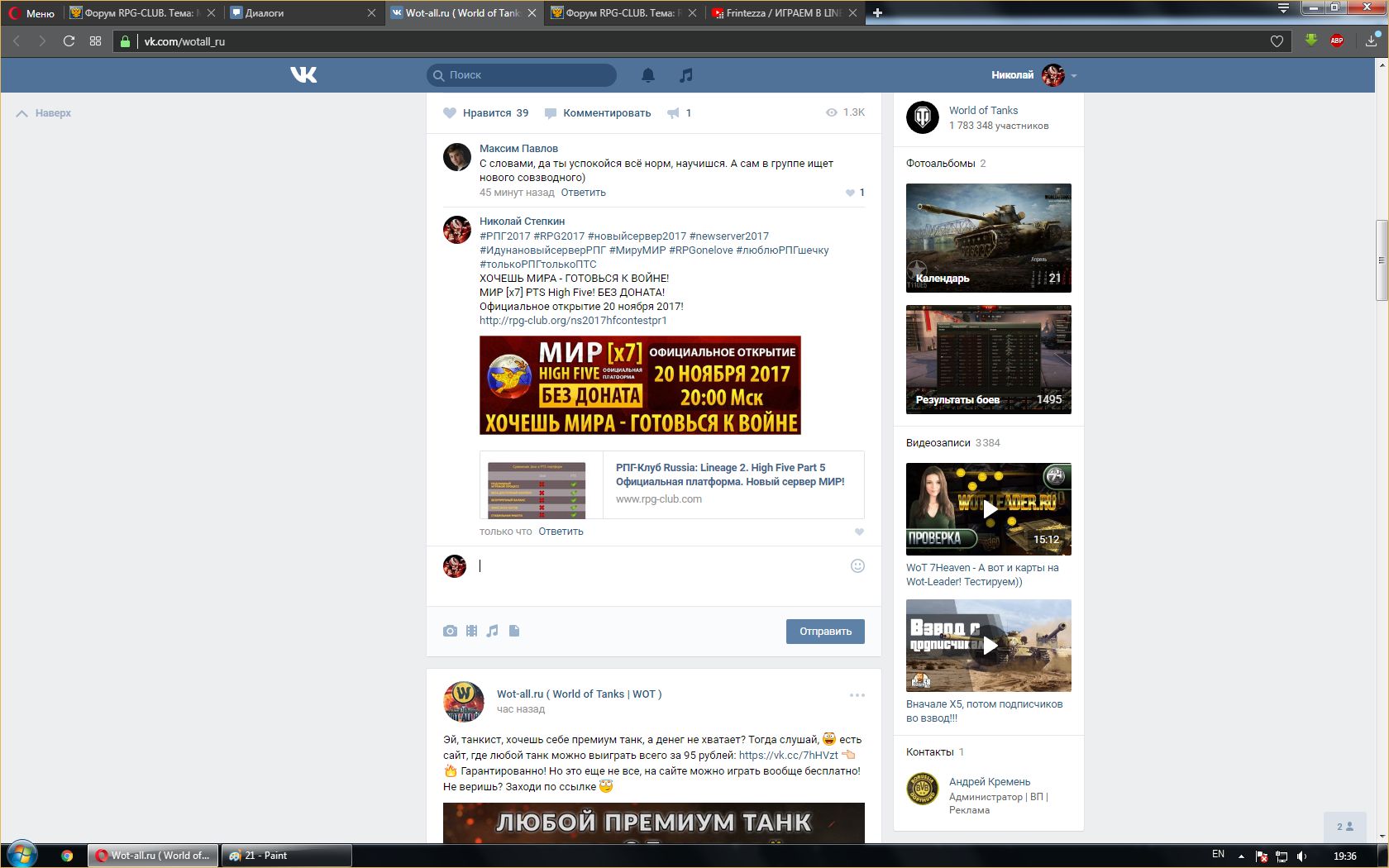The width and height of the screenshot is (1389, 868).
Task: Click the Наверх back-to-top link
Action: point(44,113)
